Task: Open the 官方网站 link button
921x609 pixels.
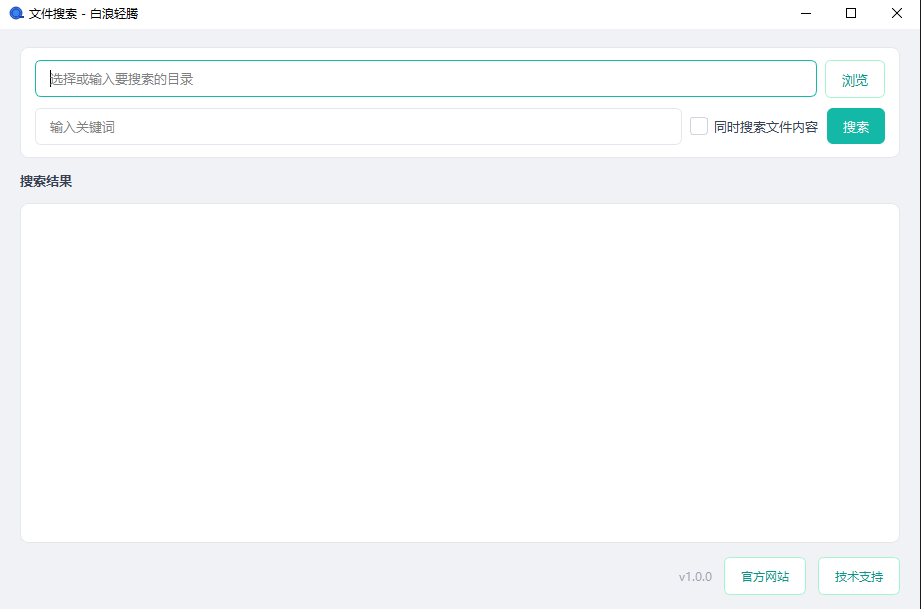Action: 764,577
